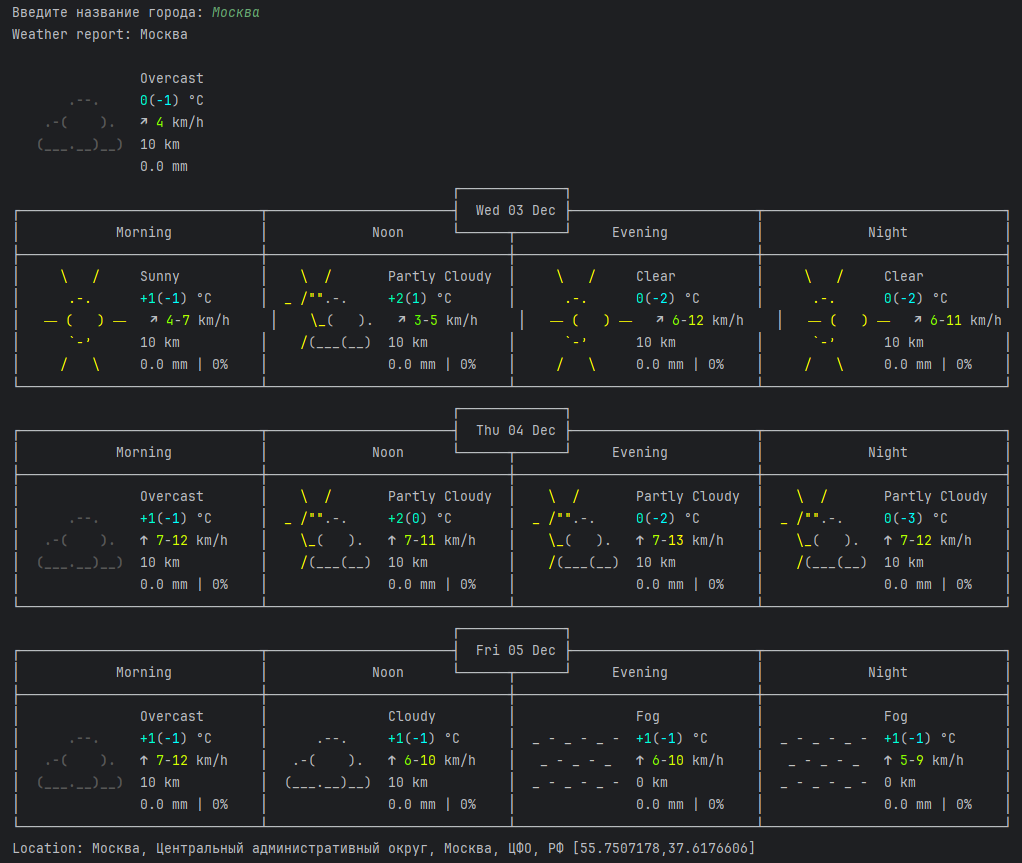
Task: Click the Morning header under Wed 03 Dec
Action: tap(143, 233)
